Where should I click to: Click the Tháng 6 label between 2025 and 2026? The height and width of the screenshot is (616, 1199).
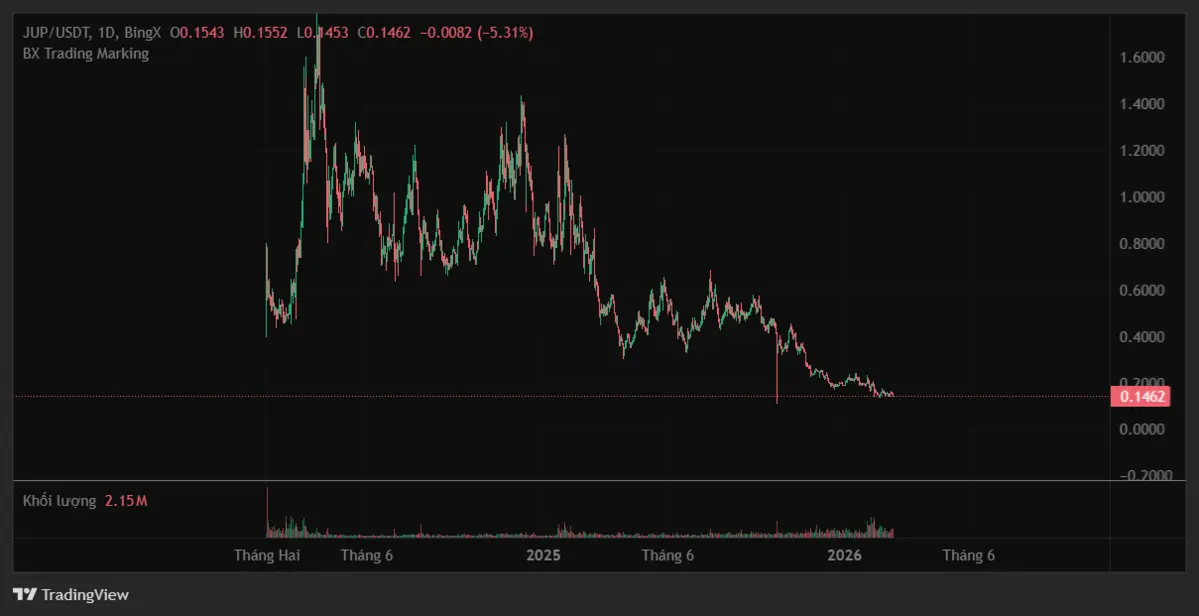tap(668, 555)
